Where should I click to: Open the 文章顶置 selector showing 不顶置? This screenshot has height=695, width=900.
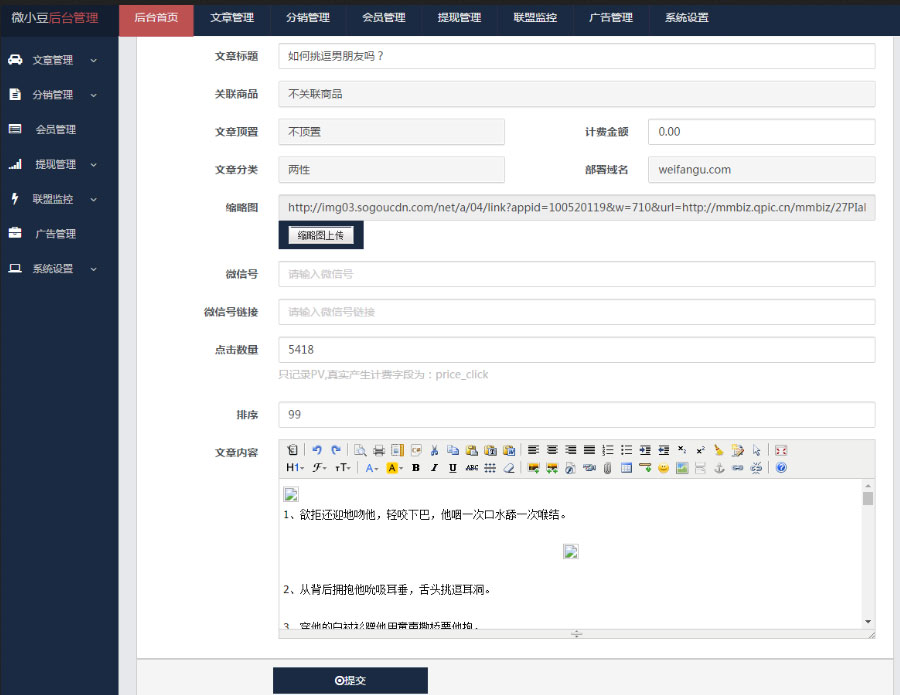tap(391, 132)
